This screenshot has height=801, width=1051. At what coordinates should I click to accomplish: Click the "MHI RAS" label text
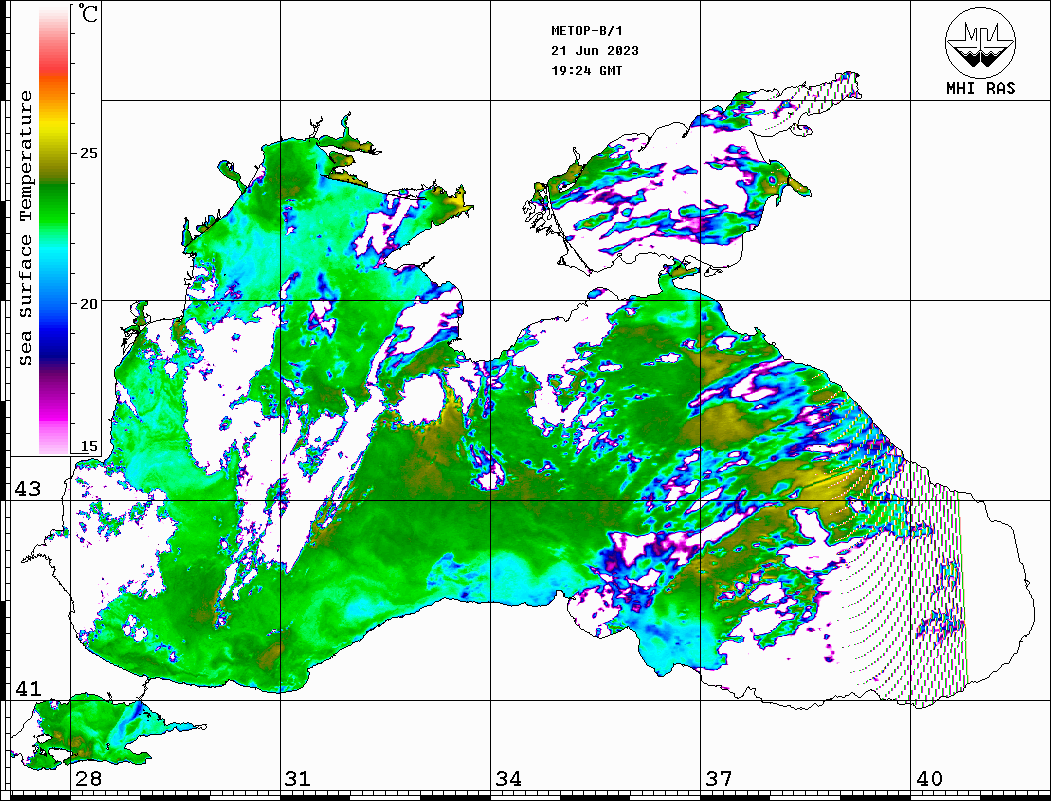980,88
